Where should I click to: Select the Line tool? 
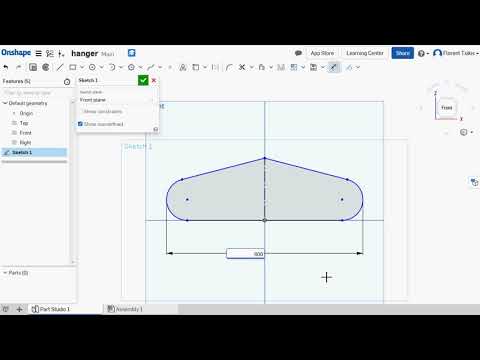click(60, 67)
